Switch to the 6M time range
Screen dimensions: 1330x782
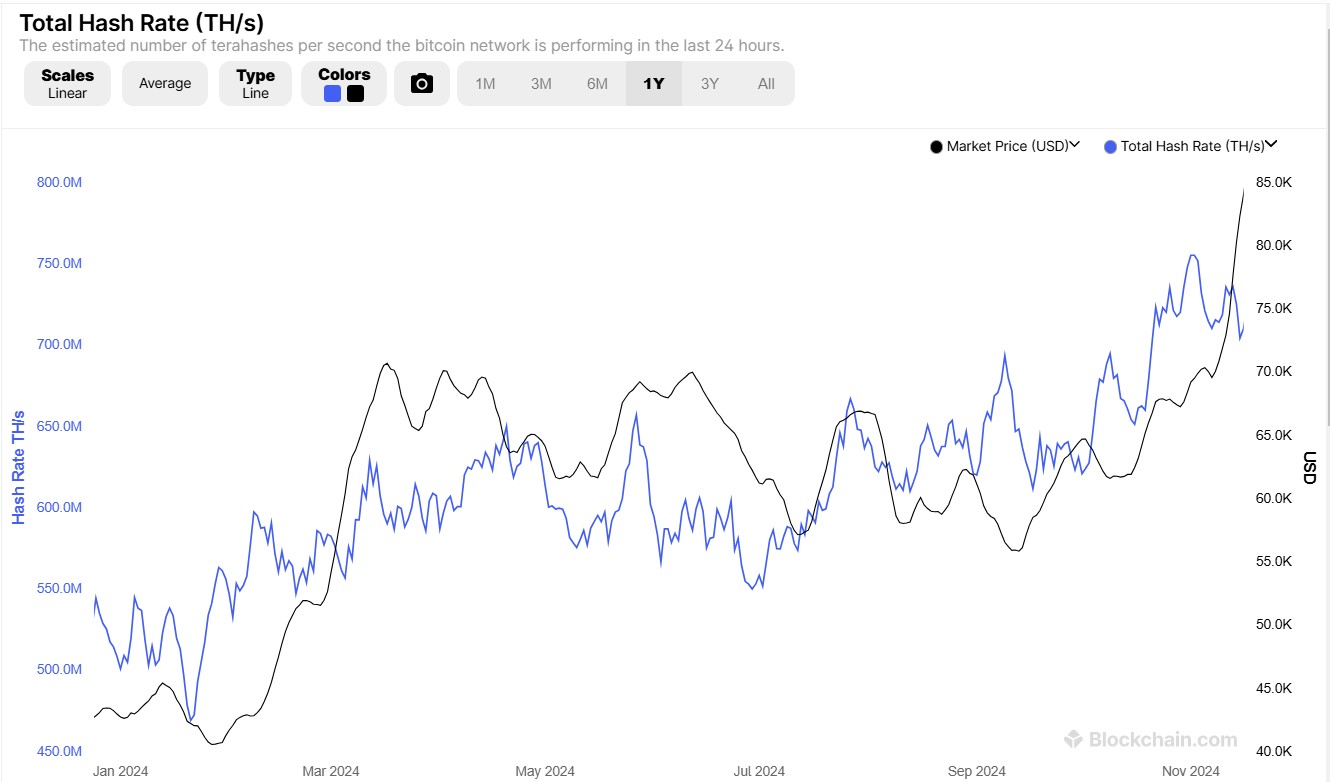pos(597,84)
